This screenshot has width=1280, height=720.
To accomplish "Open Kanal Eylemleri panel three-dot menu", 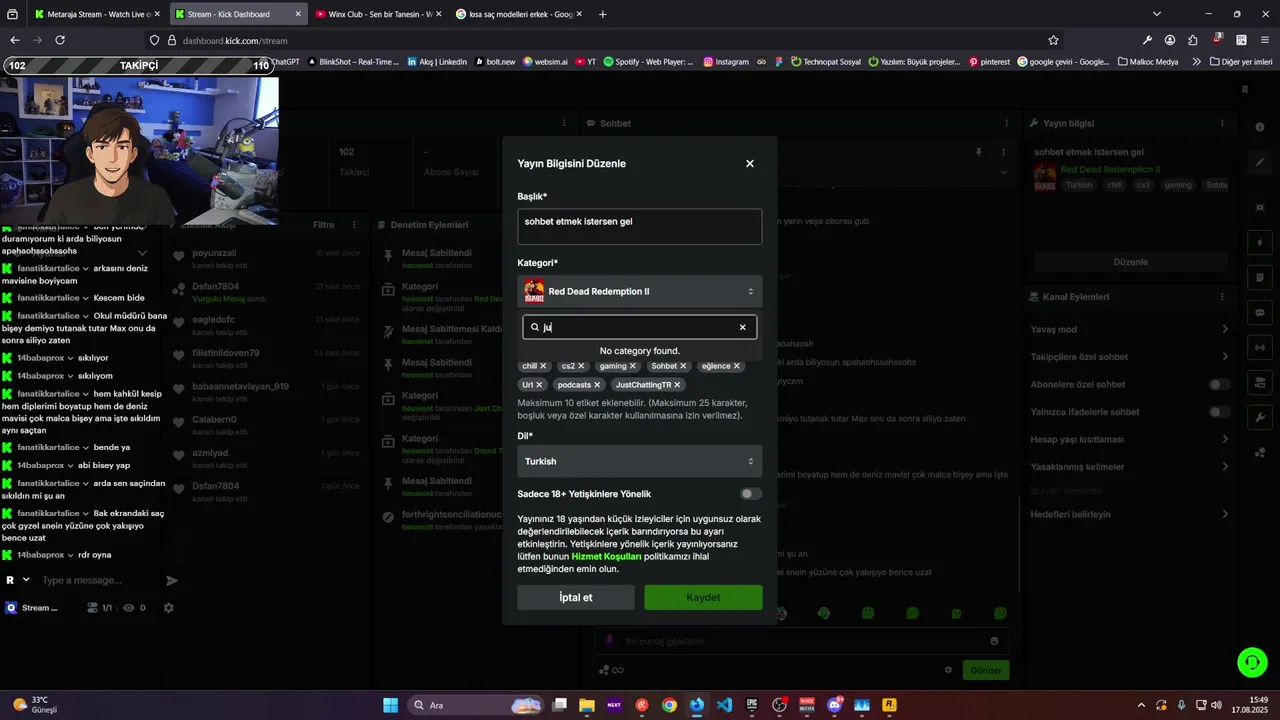I will click(1221, 297).
